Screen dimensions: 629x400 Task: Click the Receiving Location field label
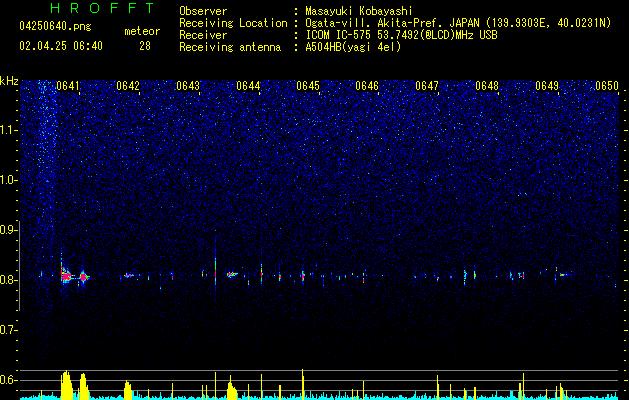pyautogui.click(x=233, y=23)
